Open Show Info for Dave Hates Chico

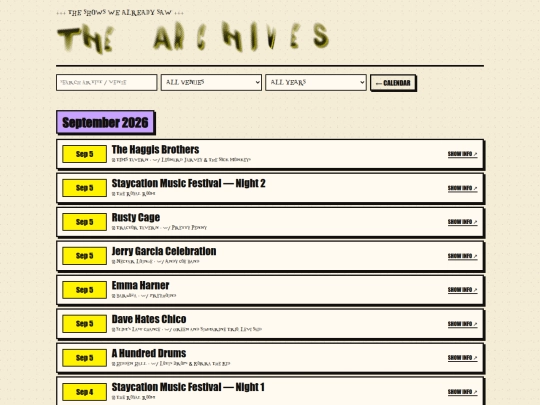[x=463, y=324]
